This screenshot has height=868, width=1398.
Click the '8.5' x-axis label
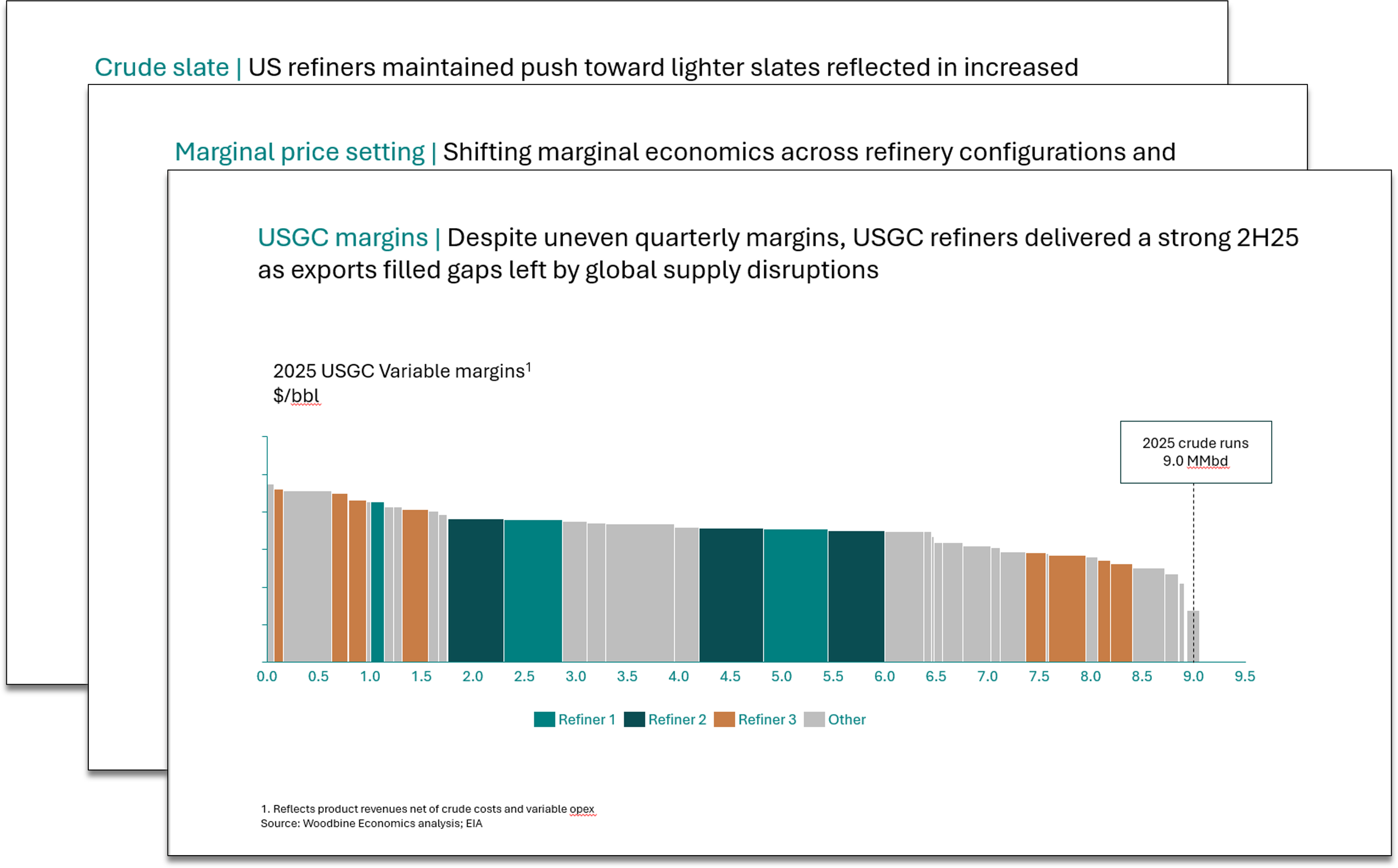1142,677
